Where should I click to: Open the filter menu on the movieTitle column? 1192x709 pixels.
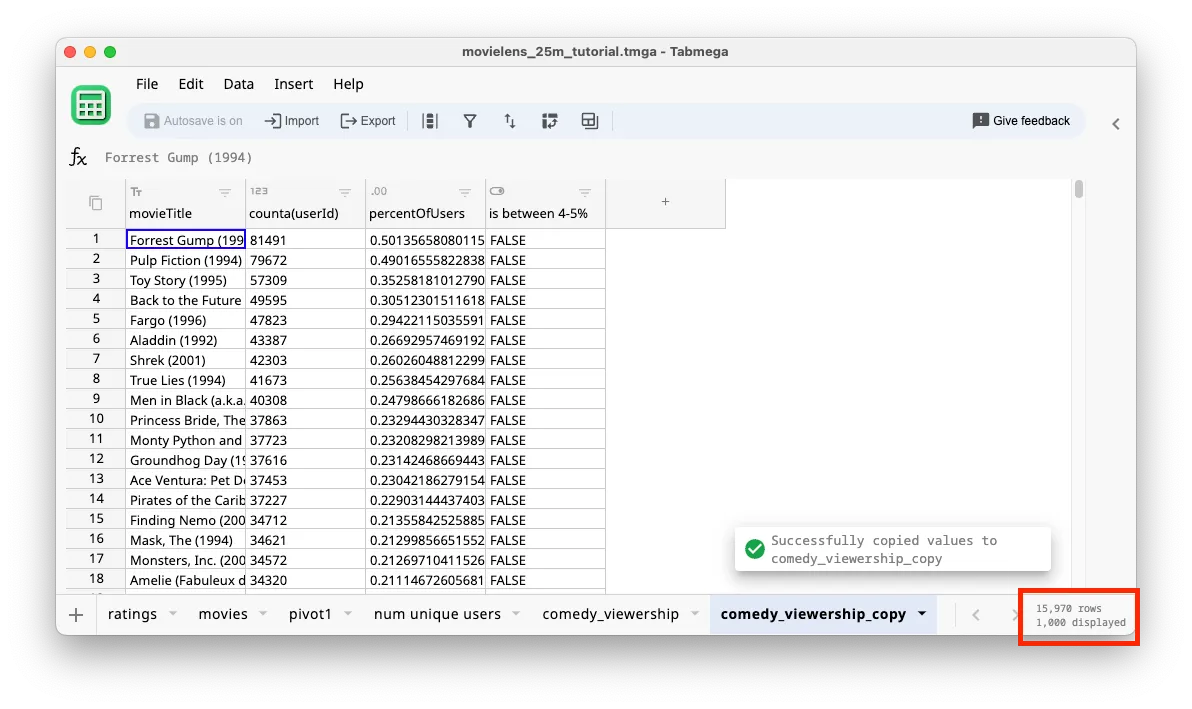(225, 191)
